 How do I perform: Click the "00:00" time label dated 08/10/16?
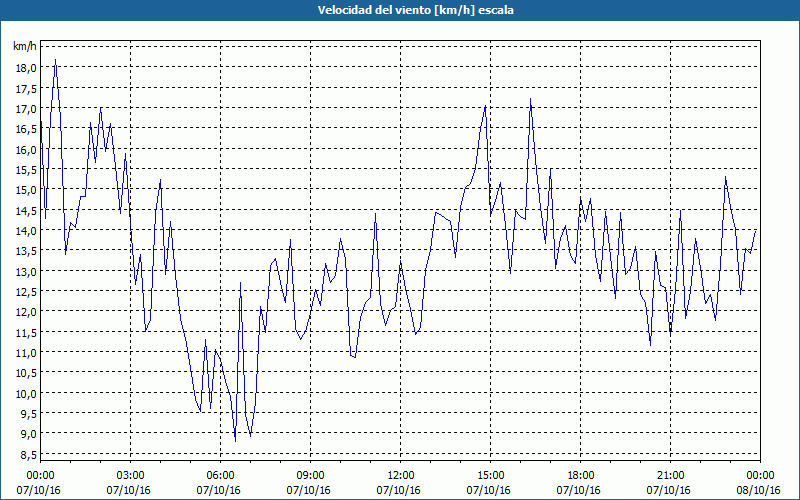(760, 476)
